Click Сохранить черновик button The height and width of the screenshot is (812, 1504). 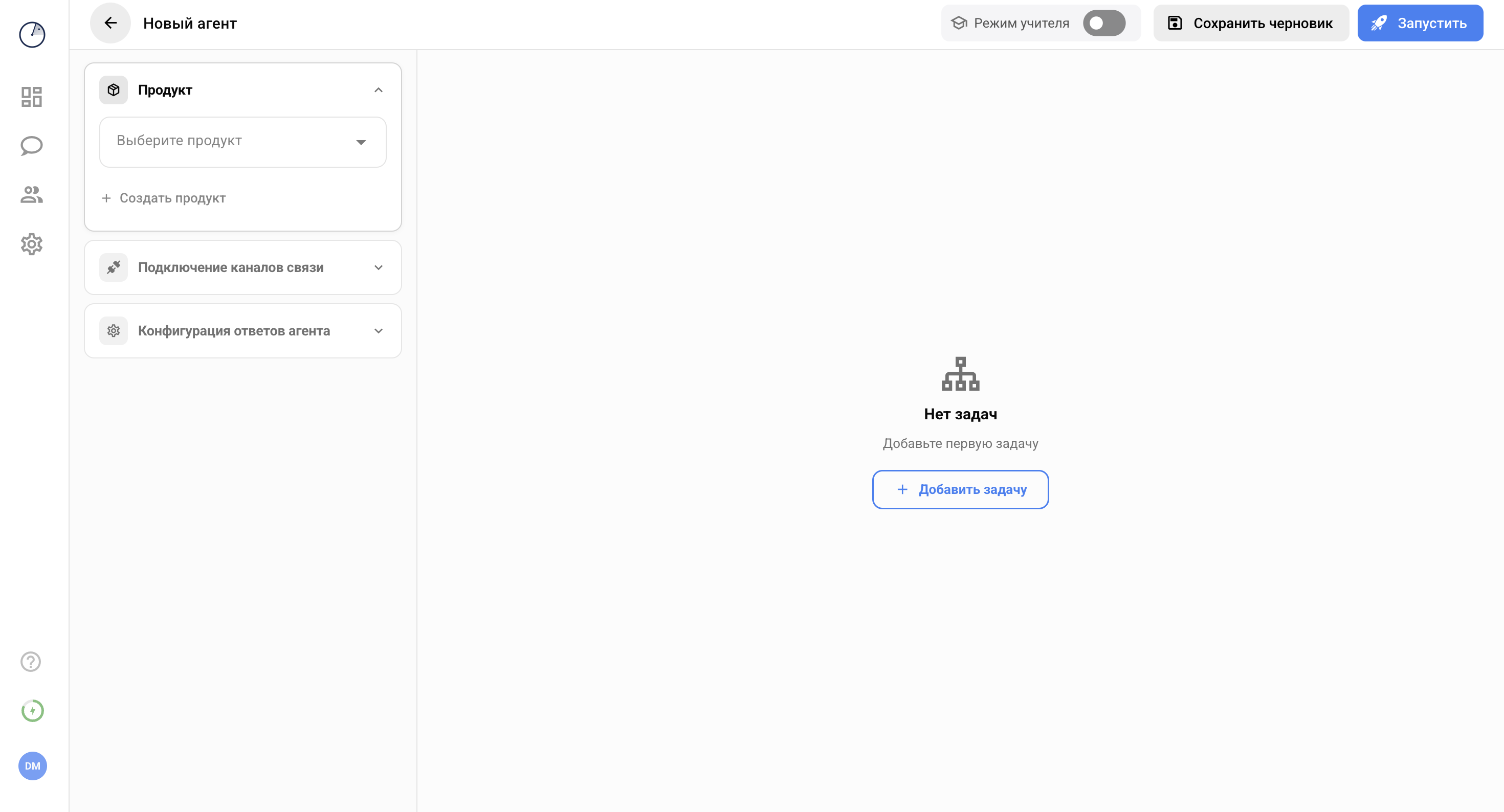pos(1251,23)
